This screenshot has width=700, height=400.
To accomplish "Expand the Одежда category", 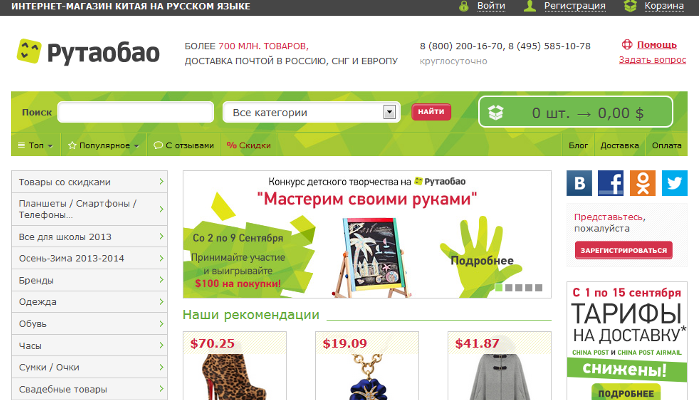I will pyautogui.click(x=89, y=302).
